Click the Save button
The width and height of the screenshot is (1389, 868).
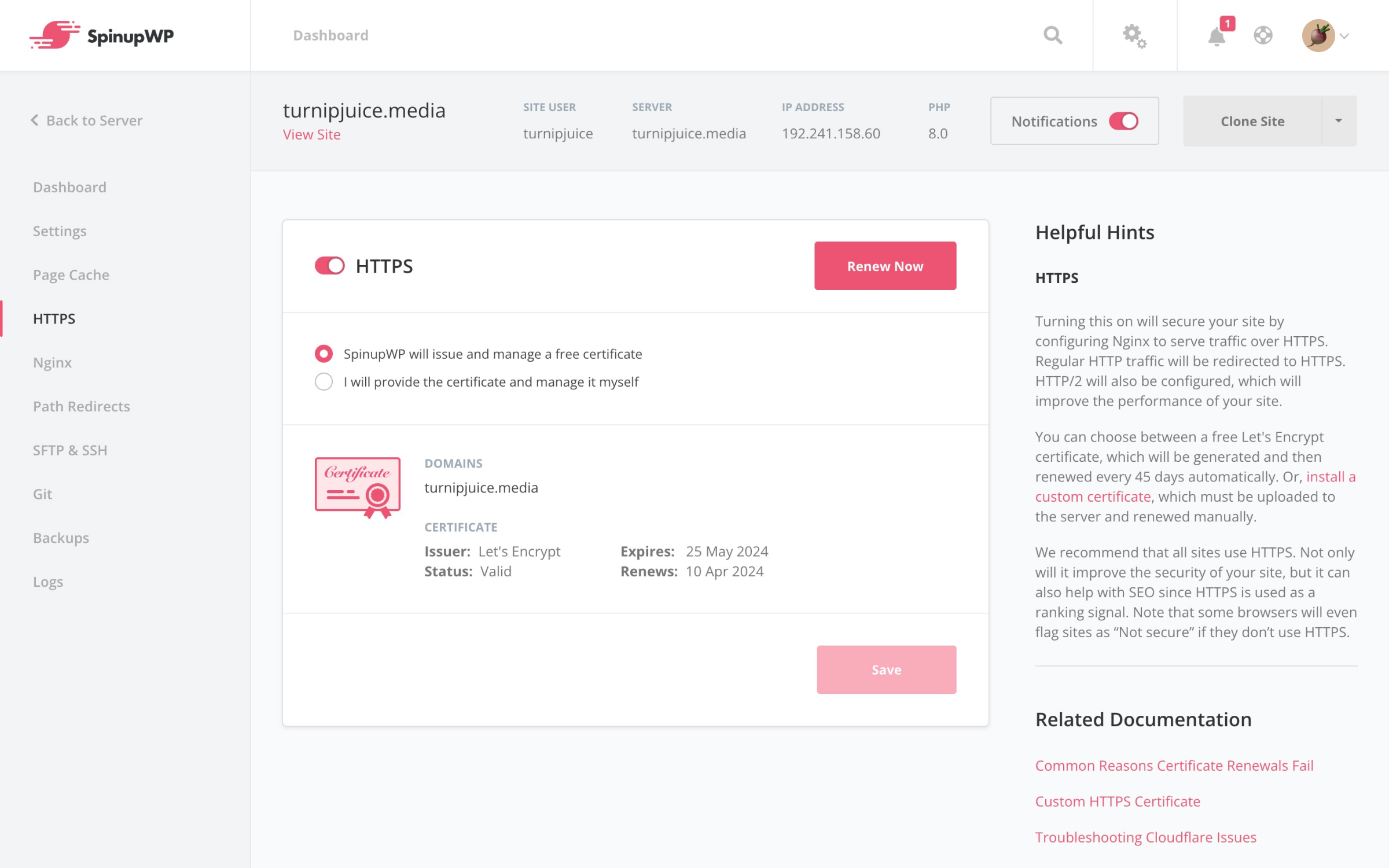(886, 670)
